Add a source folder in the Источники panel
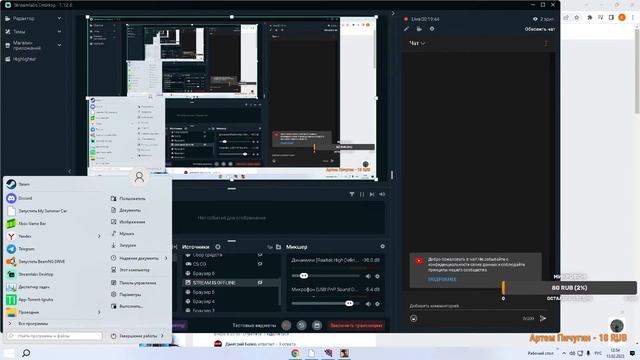The image size is (640, 360). [x=278, y=247]
